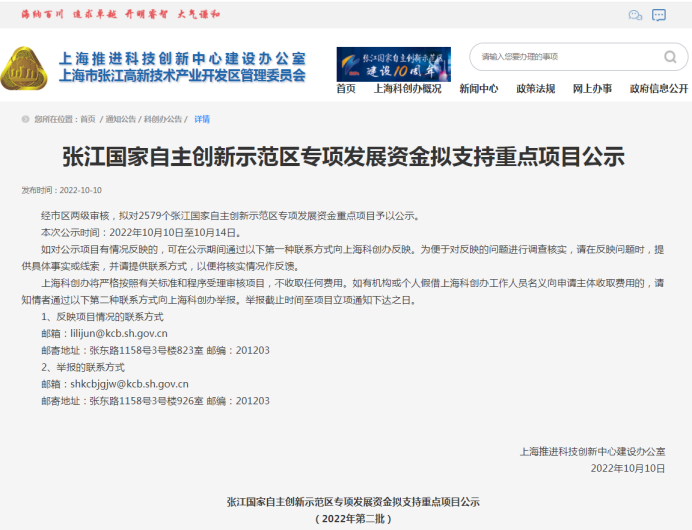Click the 科创办公告 breadcrumb link

(163, 119)
